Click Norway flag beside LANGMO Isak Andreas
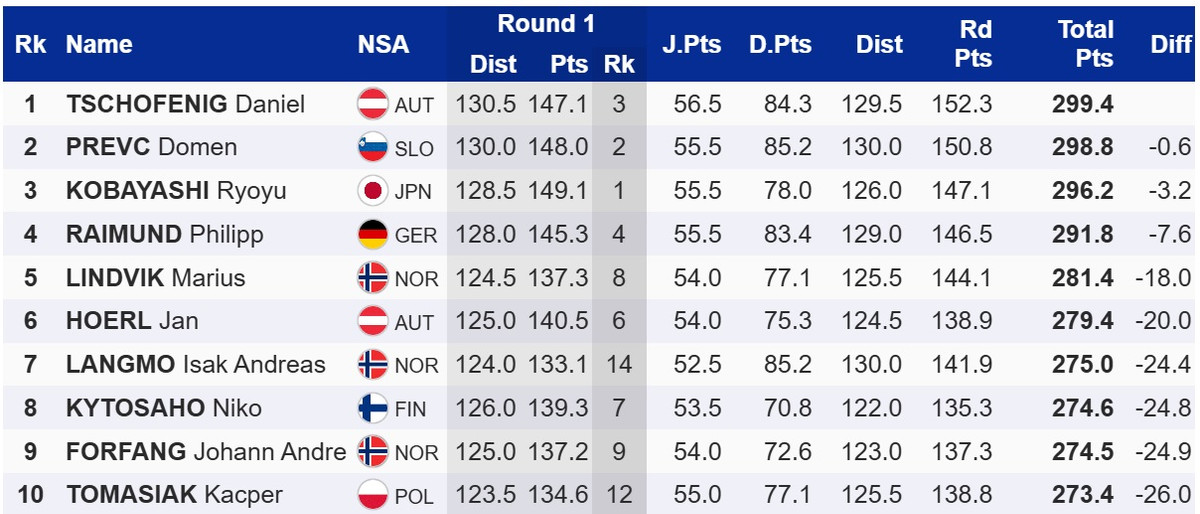Image resolution: width=1200 pixels, height=514 pixels. tap(373, 365)
